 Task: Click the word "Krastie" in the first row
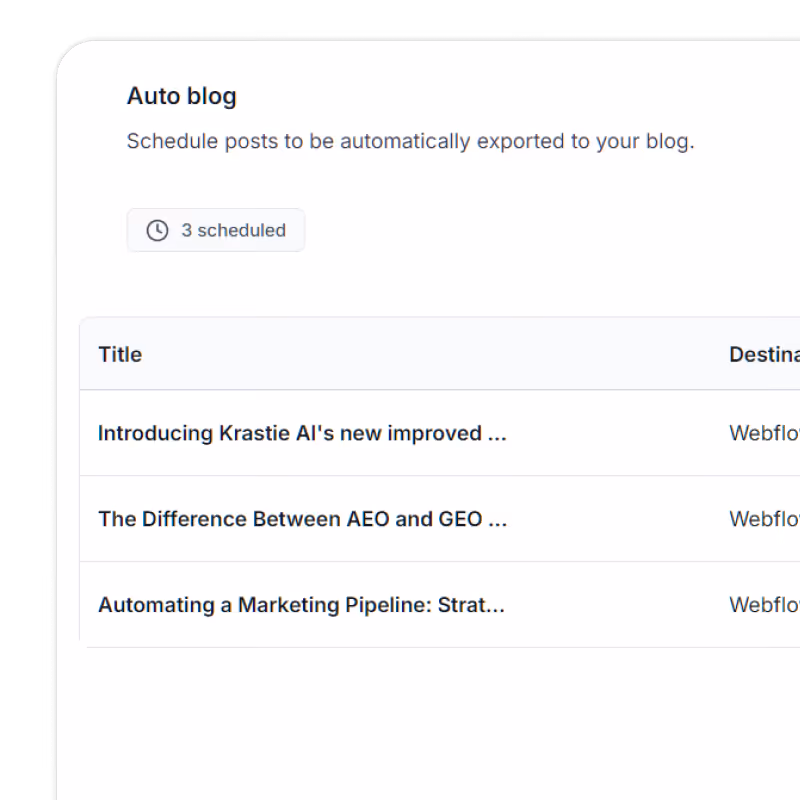coord(253,433)
